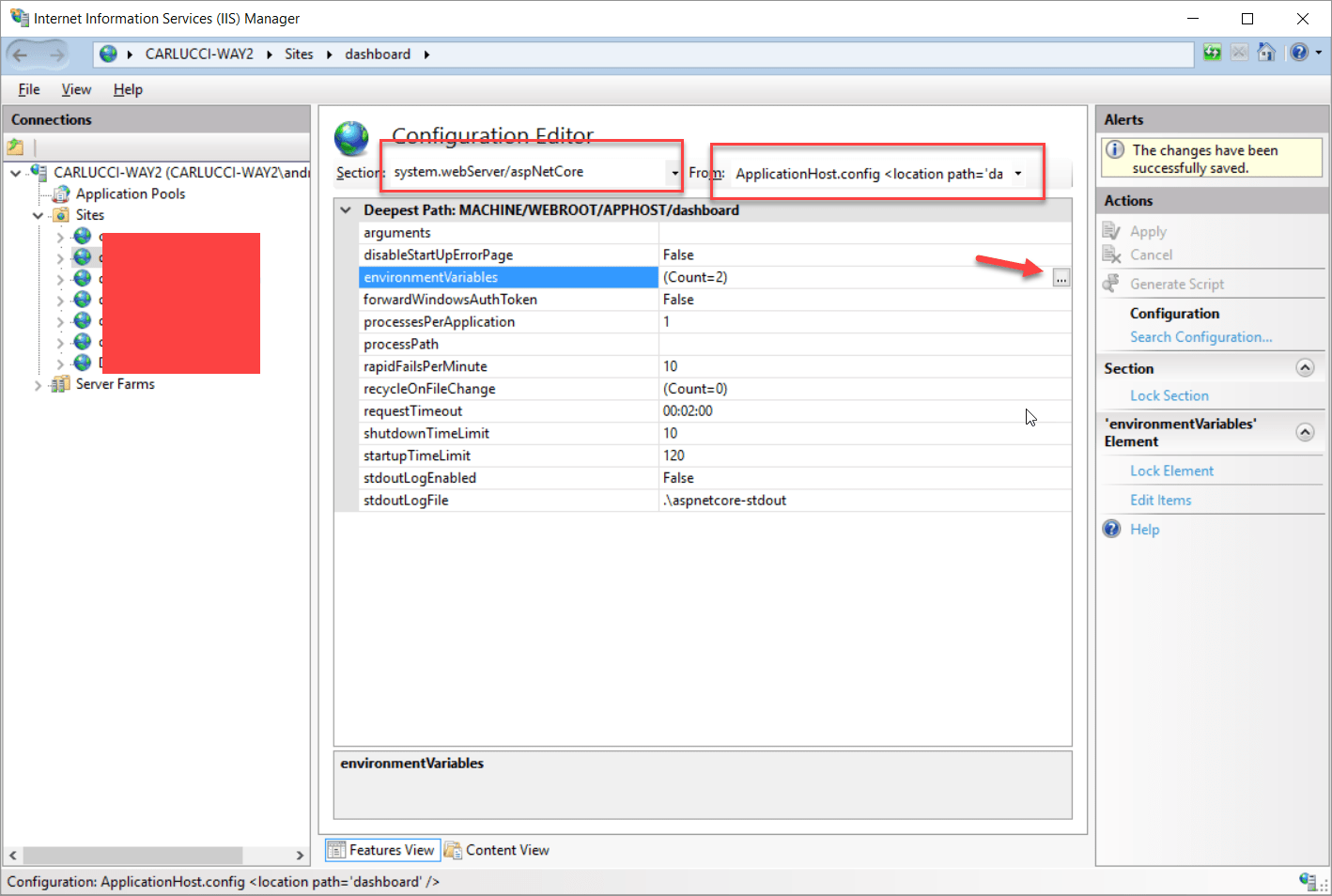This screenshot has height=896, width=1332.
Task: Open the View menu
Action: [x=76, y=89]
